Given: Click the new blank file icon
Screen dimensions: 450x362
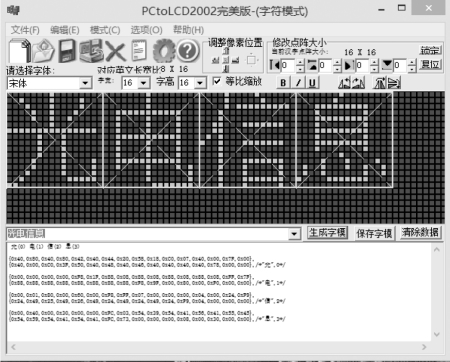Looking at the screenshot, I should click(x=19, y=51).
